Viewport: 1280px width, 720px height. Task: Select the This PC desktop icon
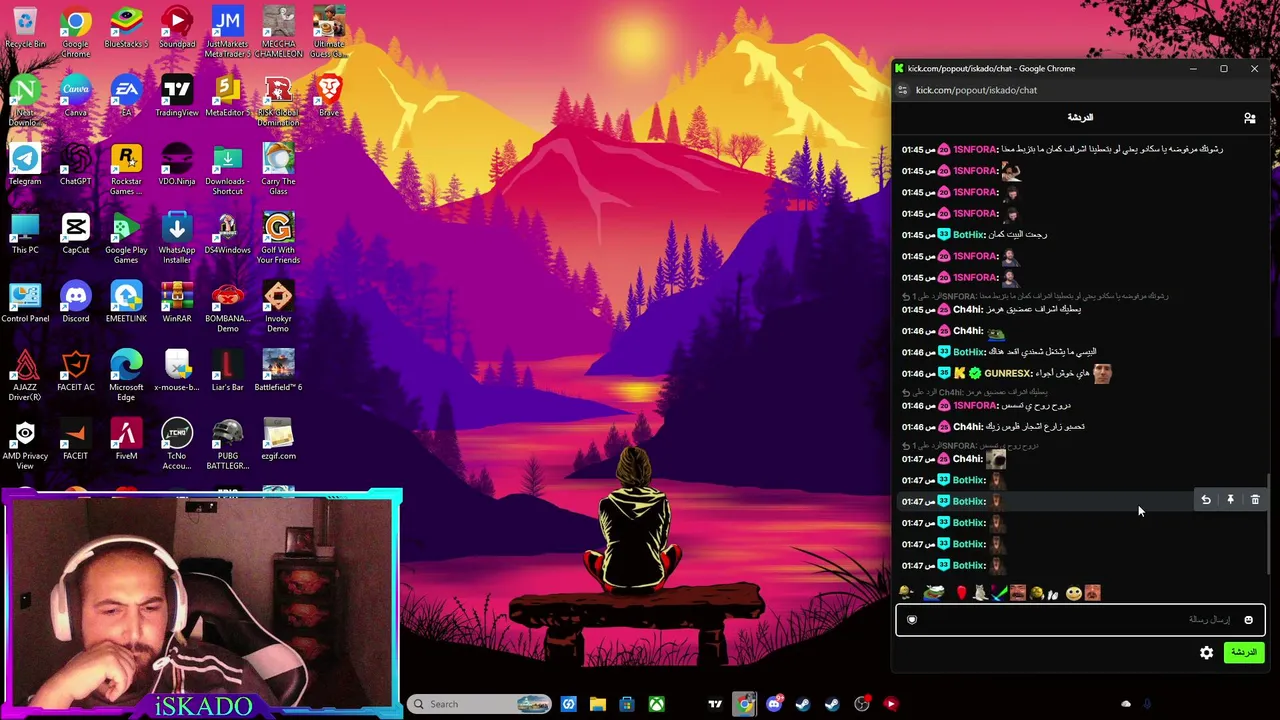[x=25, y=235]
